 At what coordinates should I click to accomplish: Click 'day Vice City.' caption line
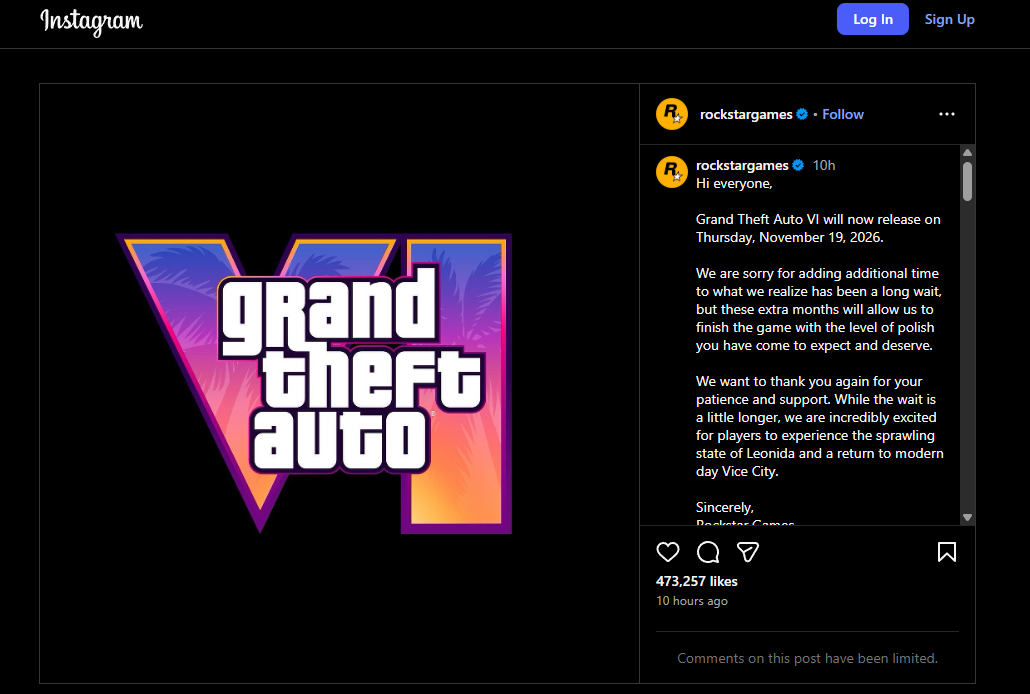point(737,471)
